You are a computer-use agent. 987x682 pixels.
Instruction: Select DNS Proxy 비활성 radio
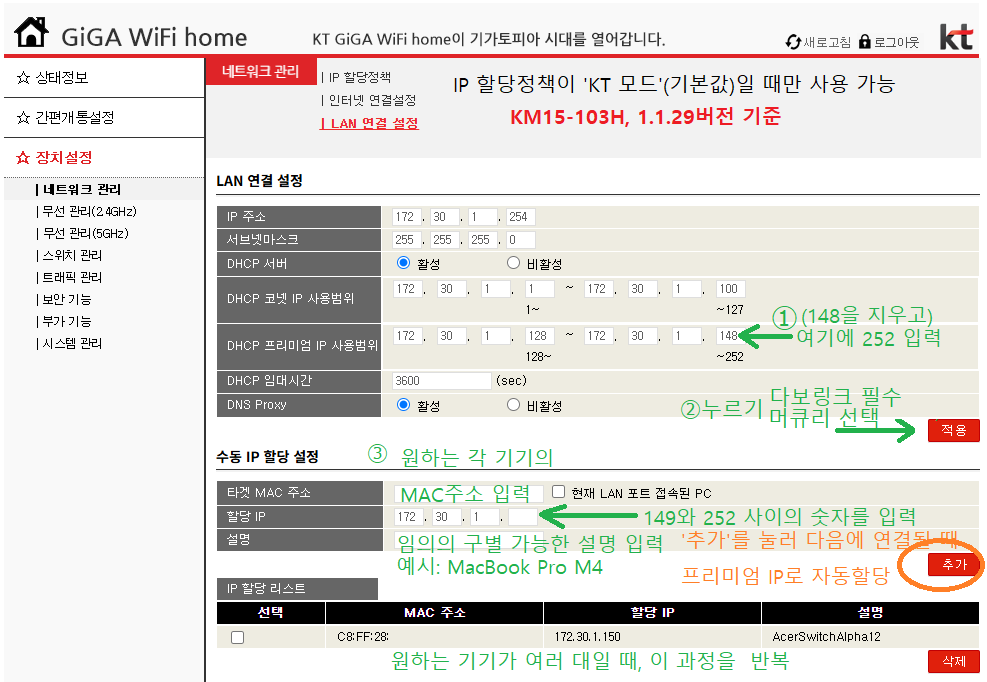pos(514,405)
